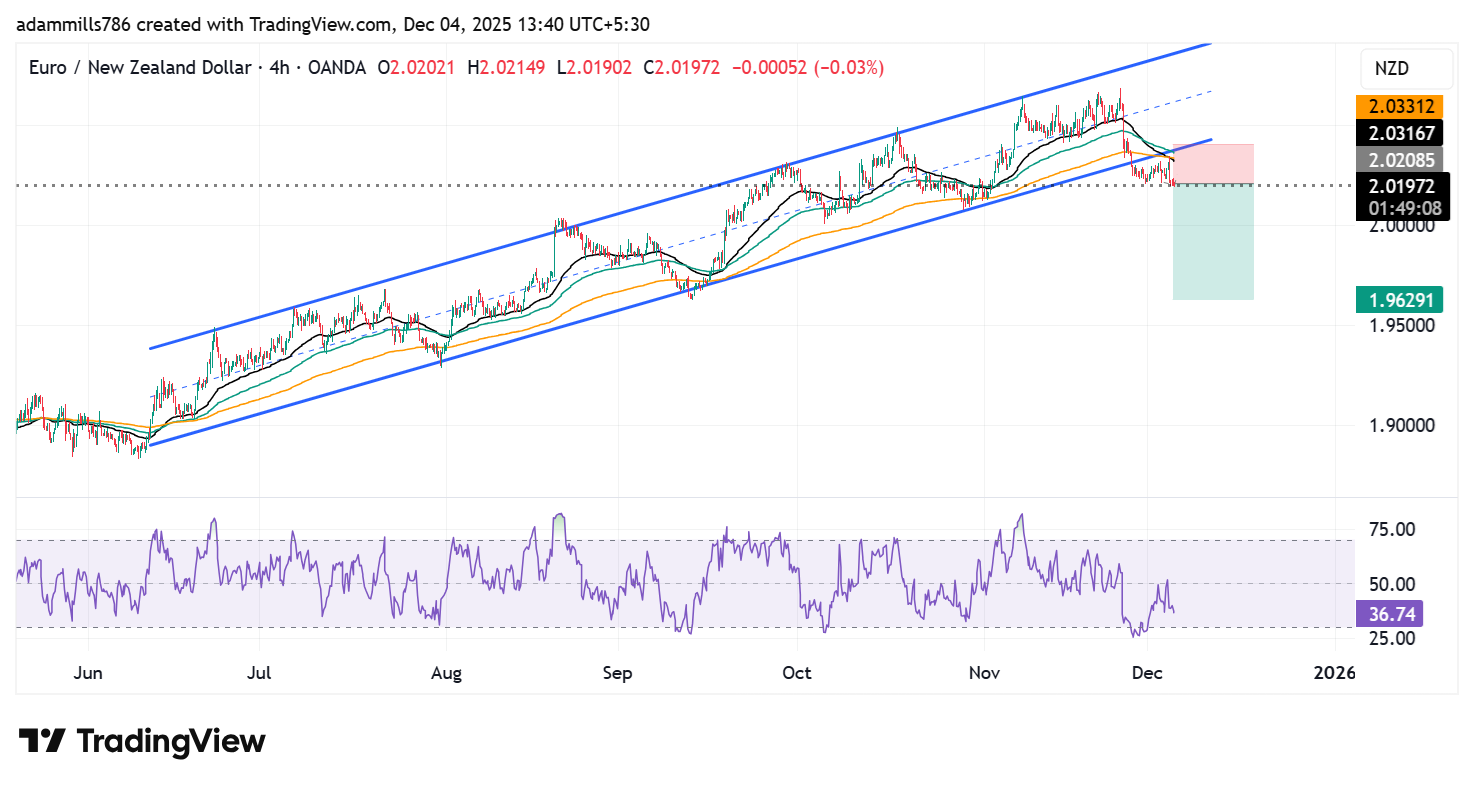The image size is (1474, 788).
Task: Select the gray 2.02085 price tag
Action: tap(1399, 159)
